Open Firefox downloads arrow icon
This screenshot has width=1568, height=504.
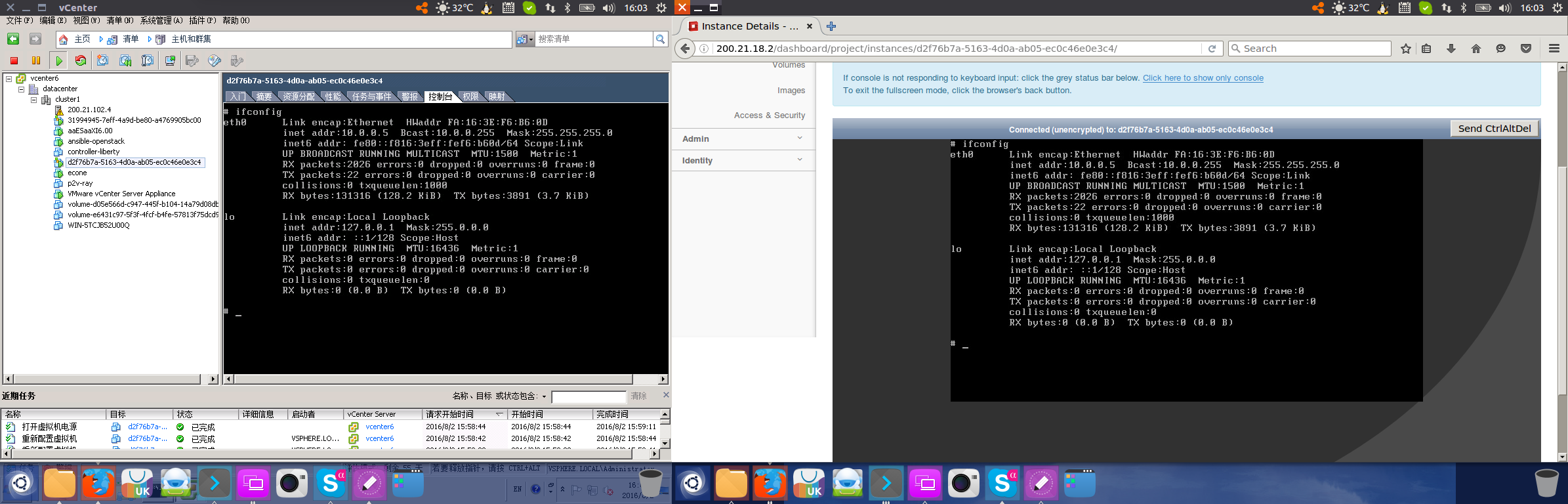(x=1451, y=49)
